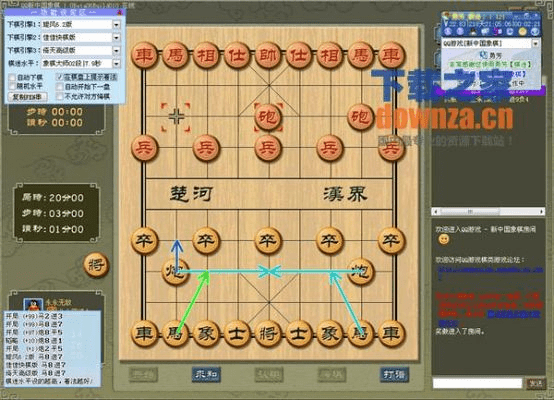Select the center-file red 兵 soldier
The width and height of the screenshot is (554, 400).
268,148
